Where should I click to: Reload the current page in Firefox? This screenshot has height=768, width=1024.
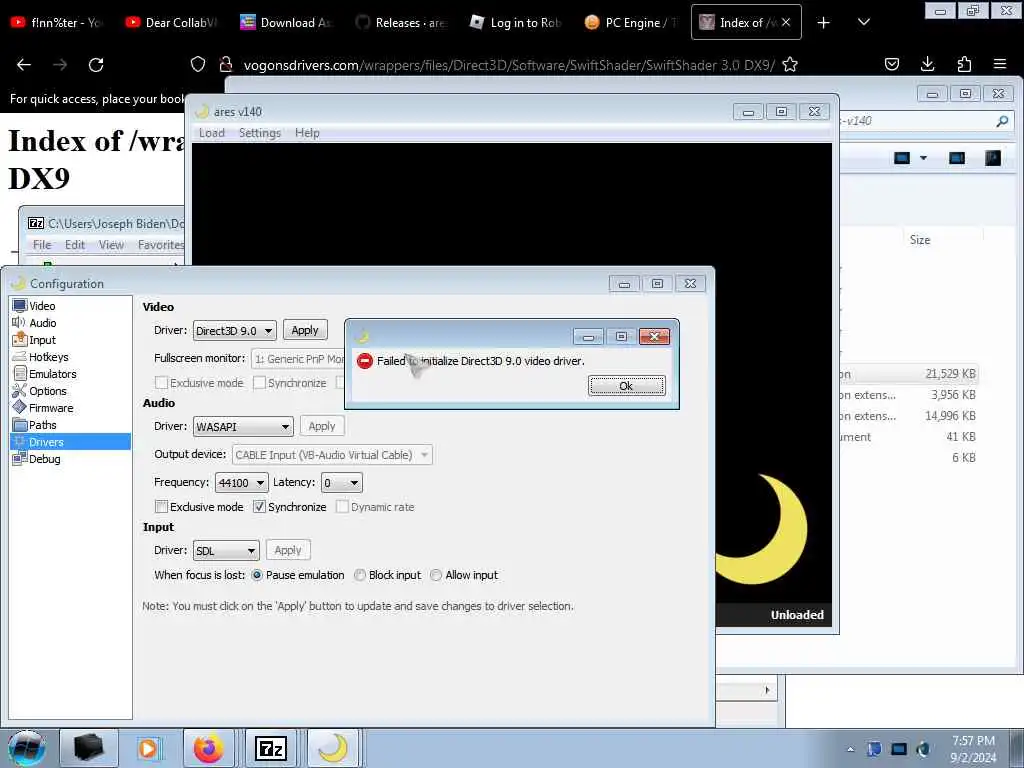[x=96, y=64]
